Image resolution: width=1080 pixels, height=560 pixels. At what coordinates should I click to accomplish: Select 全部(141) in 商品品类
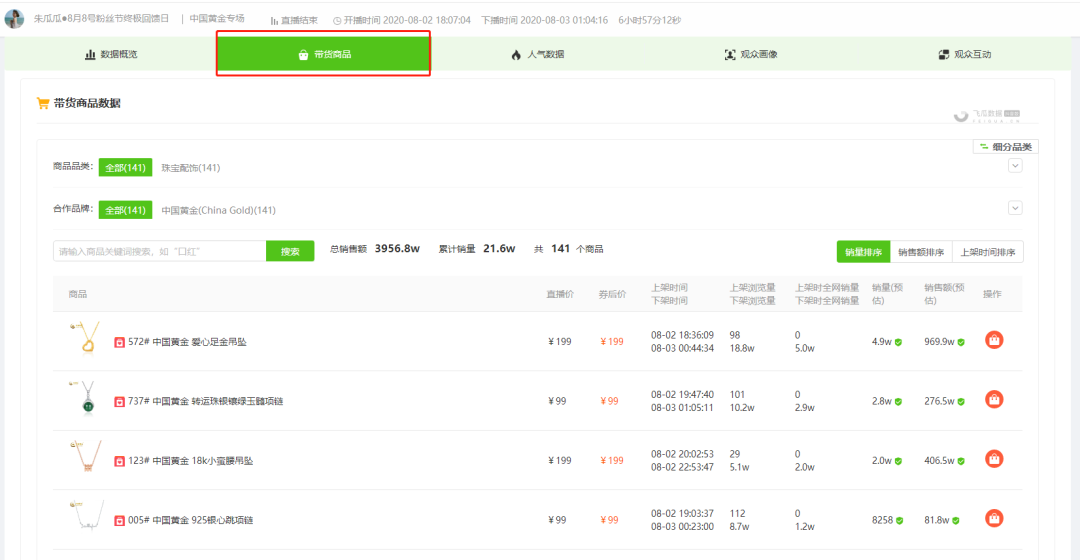click(125, 167)
